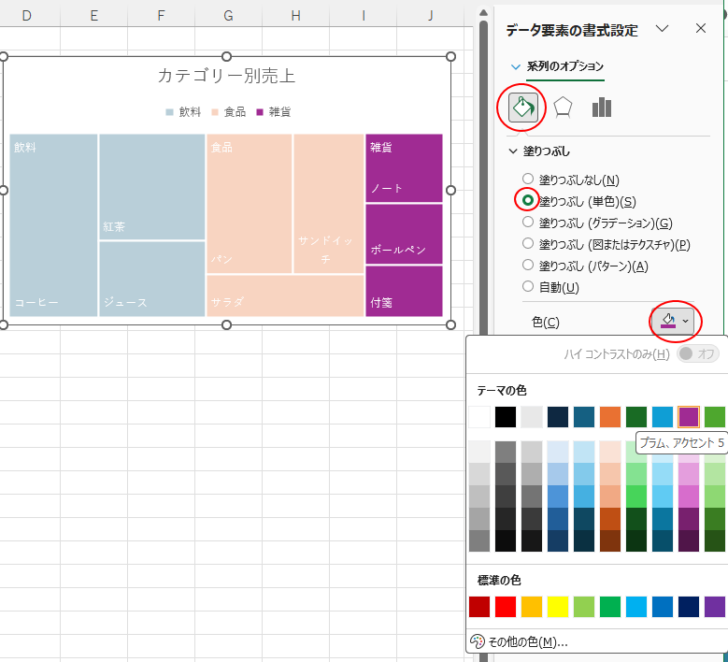Click the top-right chart resize handle
The image size is (728, 662).
pyautogui.click(x=450, y=57)
